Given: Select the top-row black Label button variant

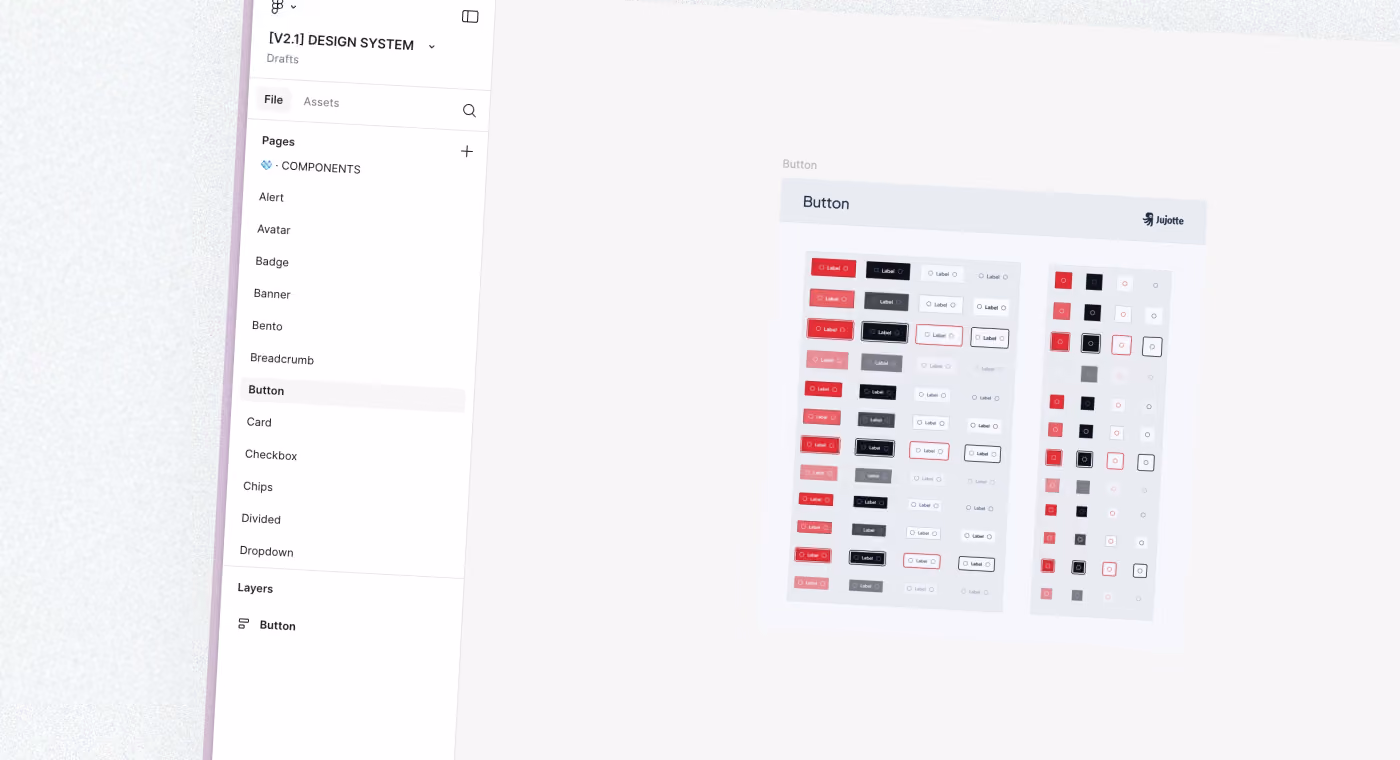Looking at the screenshot, I should click(x=888, y=271).
